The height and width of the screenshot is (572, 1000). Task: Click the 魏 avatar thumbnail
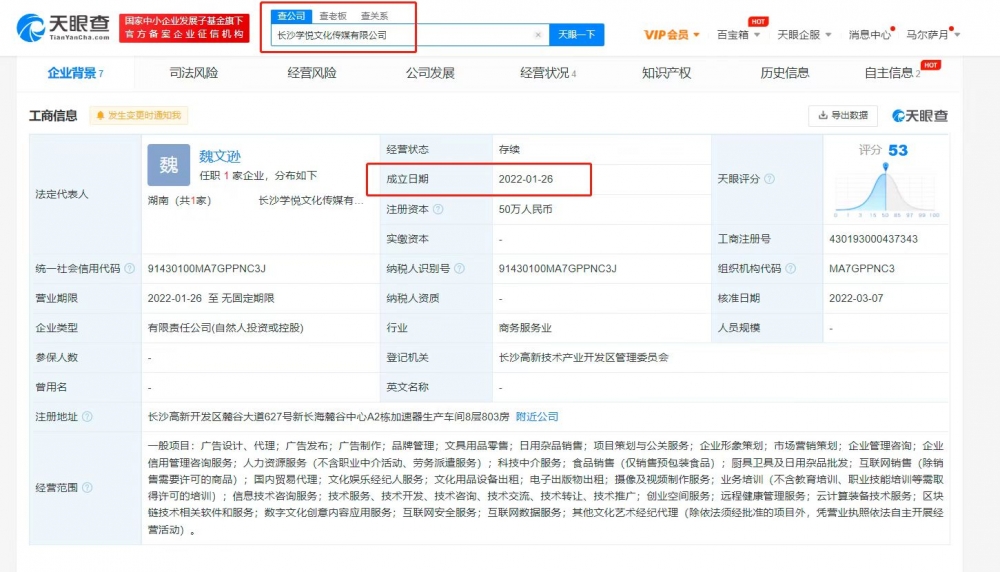[x=168, y=165]
